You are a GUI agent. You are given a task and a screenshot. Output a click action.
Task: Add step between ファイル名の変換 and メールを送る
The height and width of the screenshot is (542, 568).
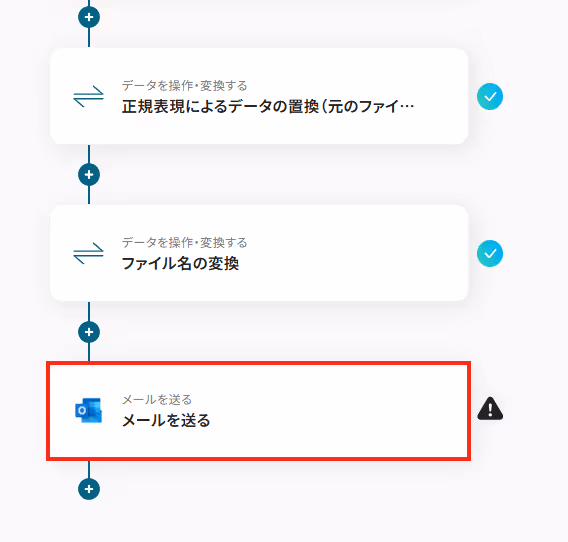pos(89,332)
